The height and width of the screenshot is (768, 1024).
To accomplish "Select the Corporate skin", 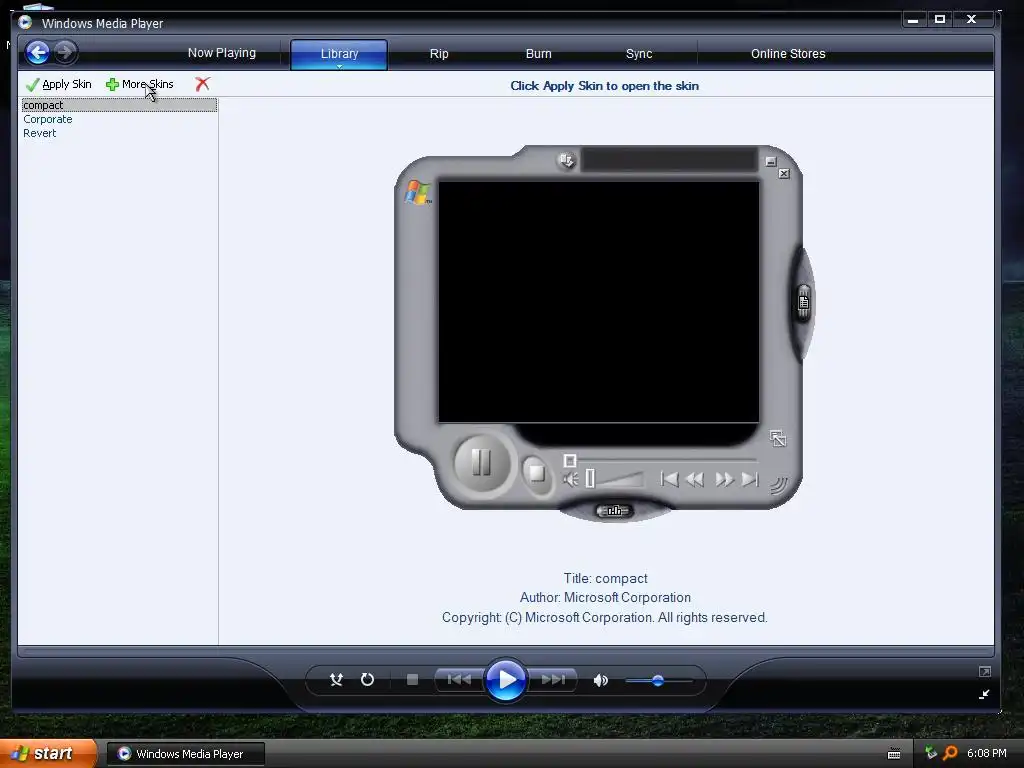I will click(48, 120).
